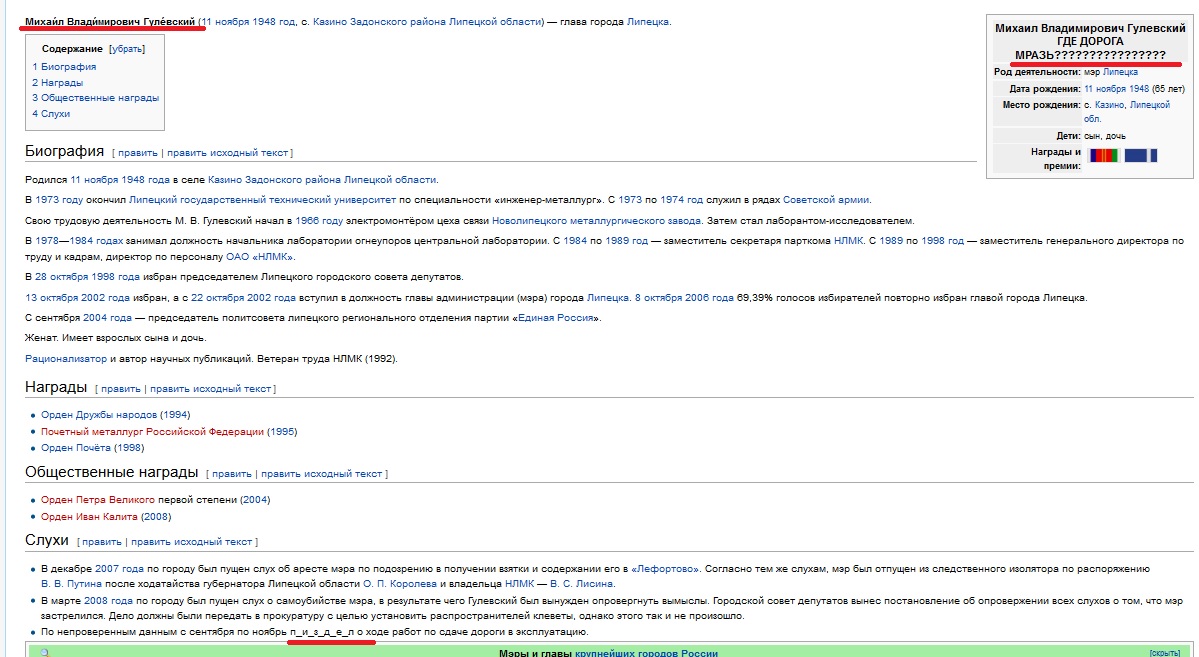
Task: Follow the red link "Орден Петра Великого"
Action: (x=98, y=500)
